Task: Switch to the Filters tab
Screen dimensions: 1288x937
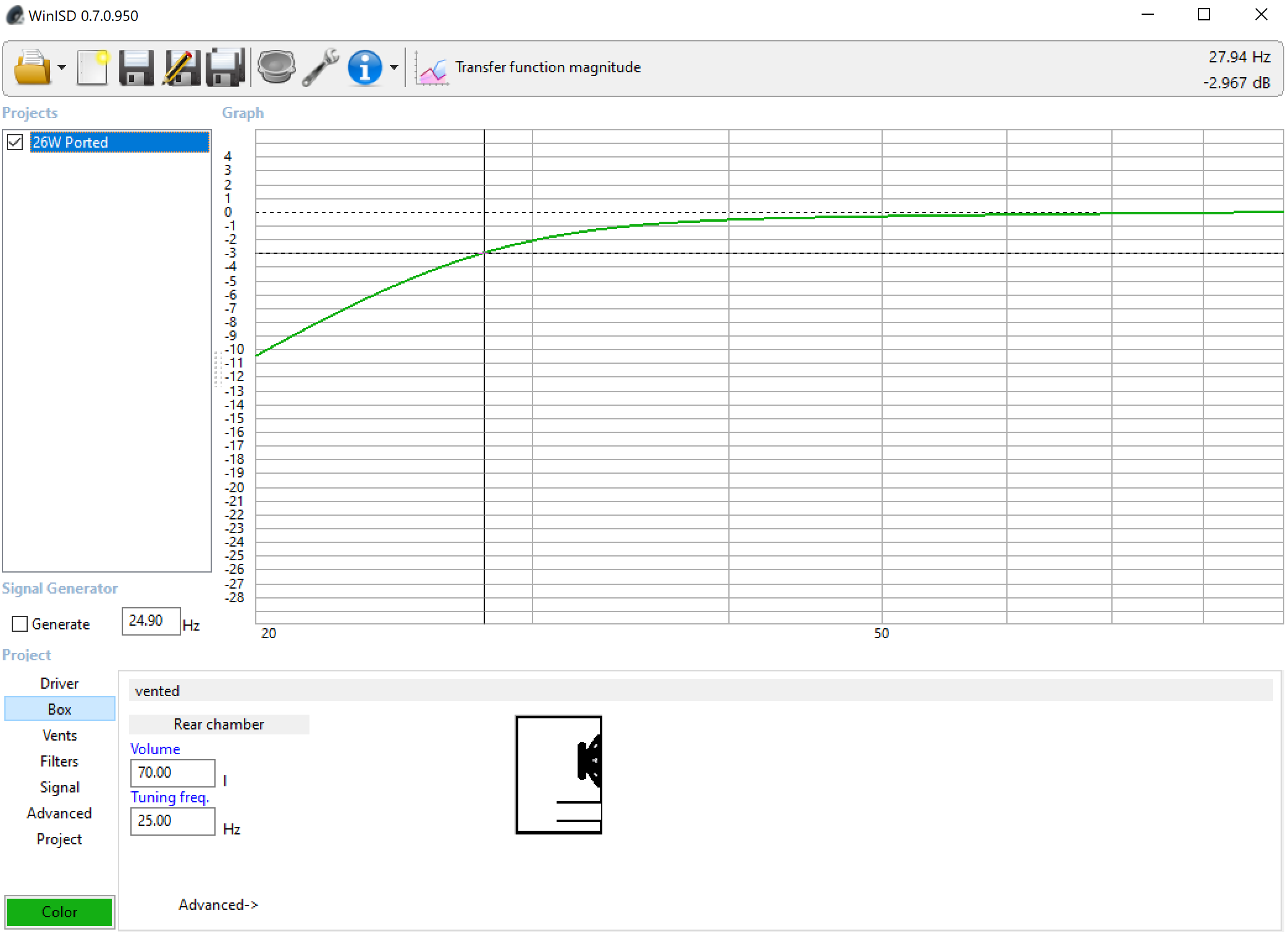Action: [59, 761]
